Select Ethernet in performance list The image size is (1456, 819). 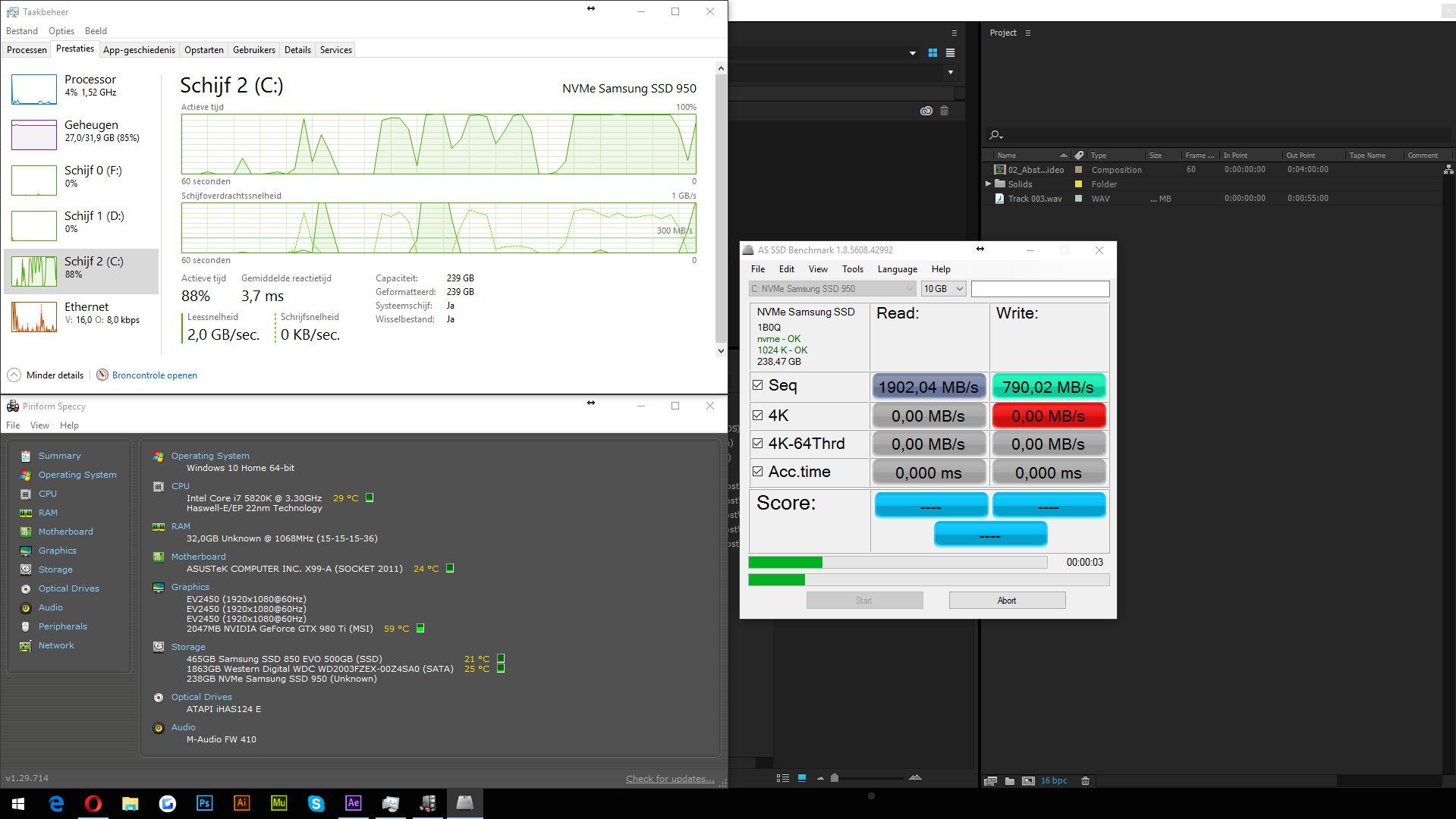(81, 316)
